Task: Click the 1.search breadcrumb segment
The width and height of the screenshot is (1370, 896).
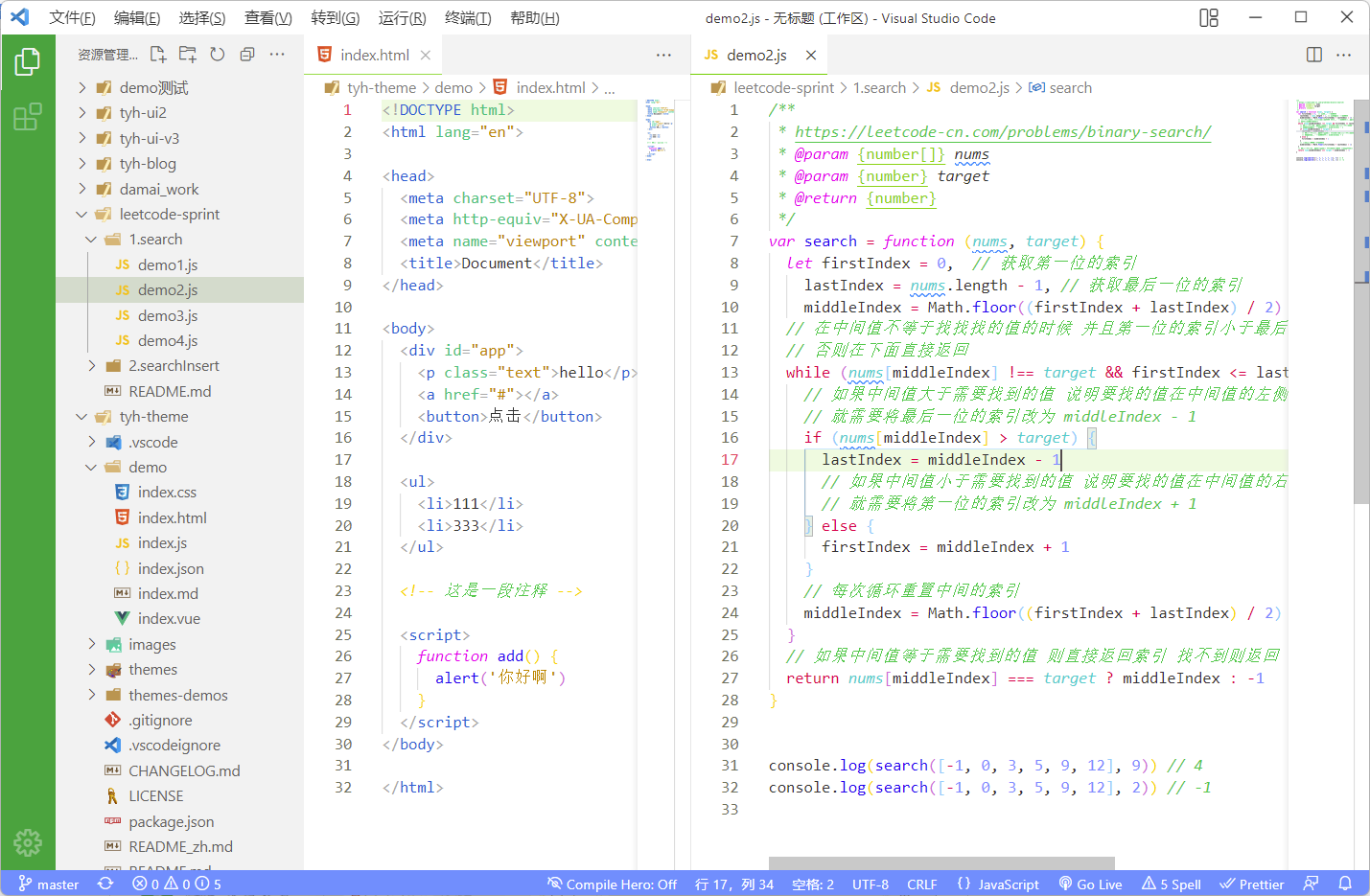Action: tap(879, 87)
